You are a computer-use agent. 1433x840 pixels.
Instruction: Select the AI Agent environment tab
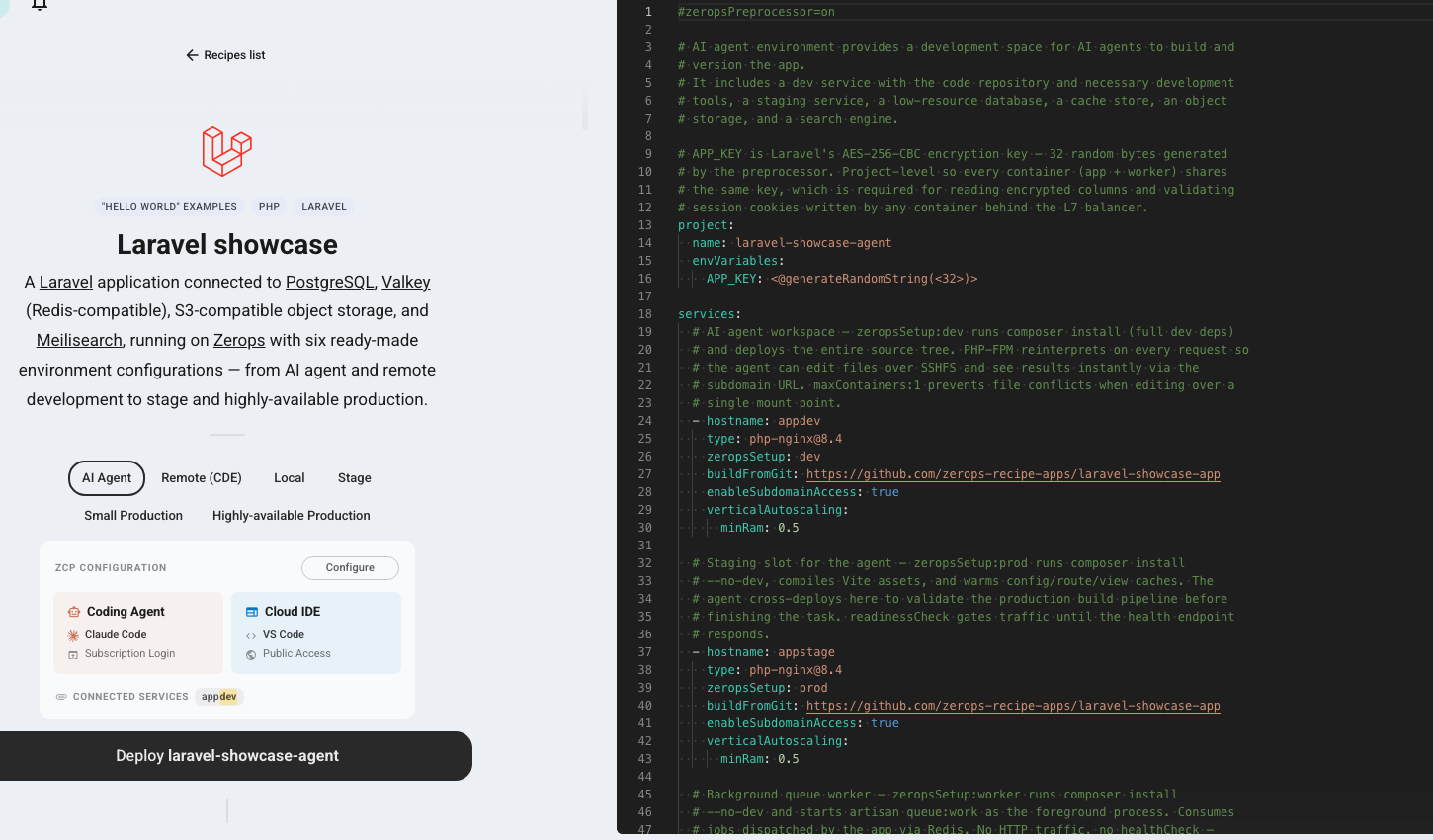point(107,478)
